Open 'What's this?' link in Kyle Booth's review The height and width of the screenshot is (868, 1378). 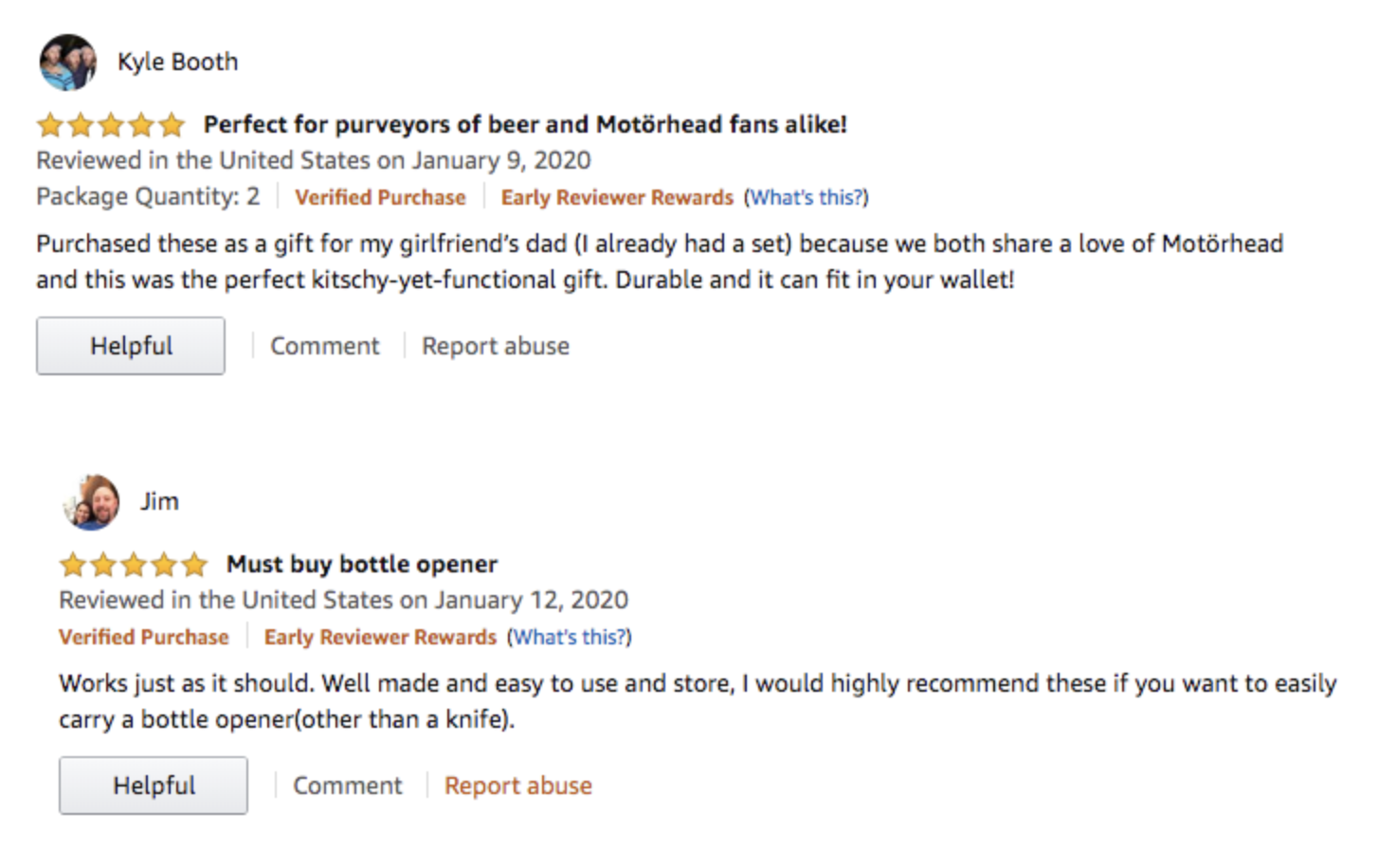click(807, 197)
